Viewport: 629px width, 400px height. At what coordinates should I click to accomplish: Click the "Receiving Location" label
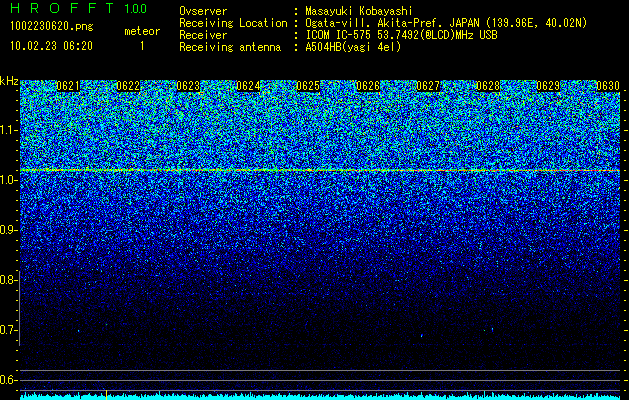click(233, 23)
